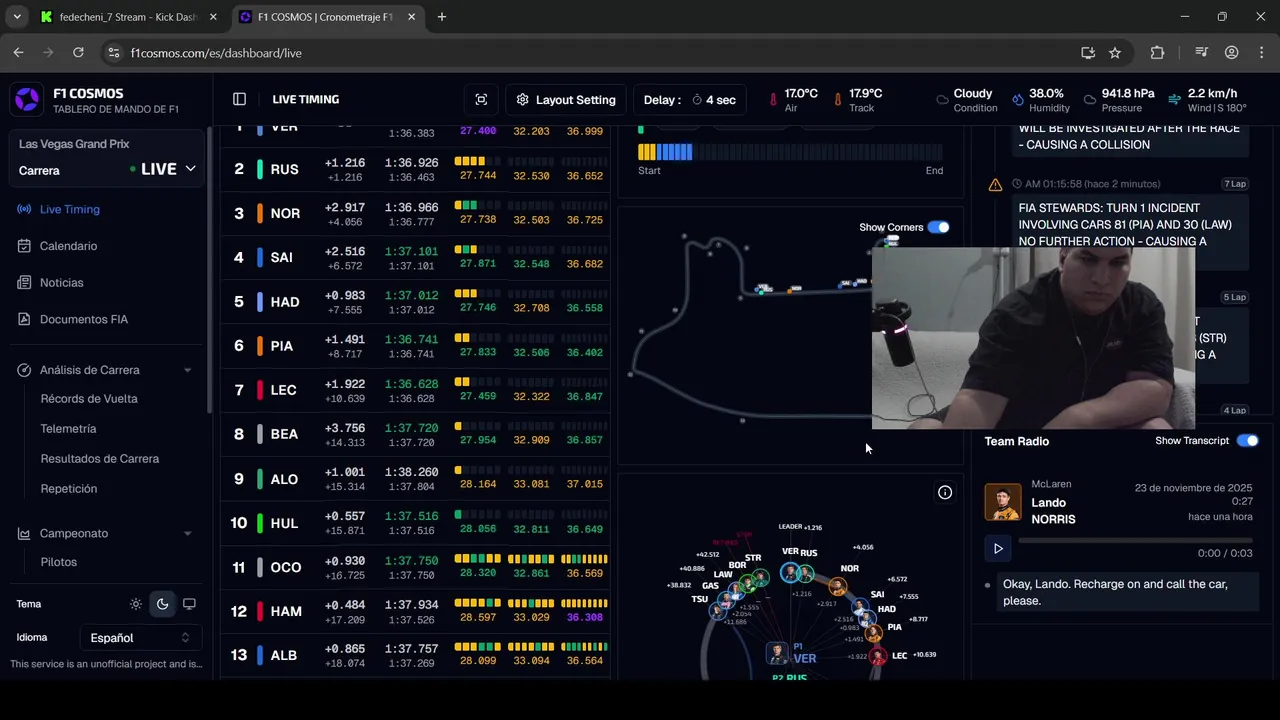
Task: Select the HAM driver row
Action: point(415,611)
